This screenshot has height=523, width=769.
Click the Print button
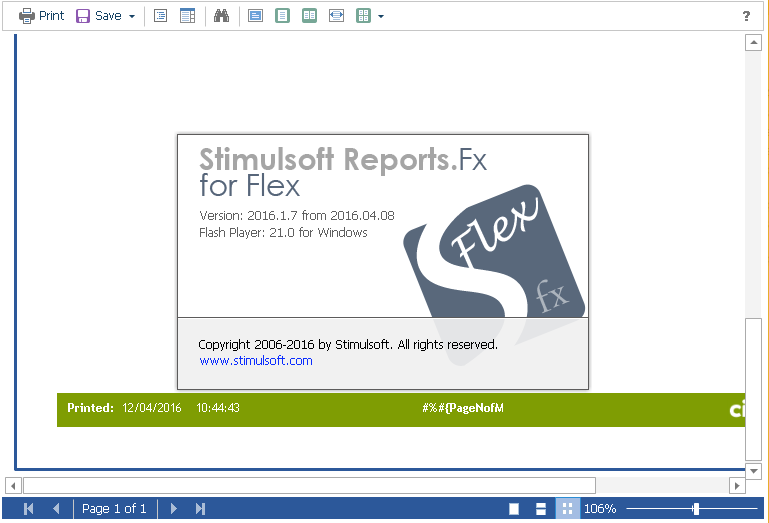(41, 16)
